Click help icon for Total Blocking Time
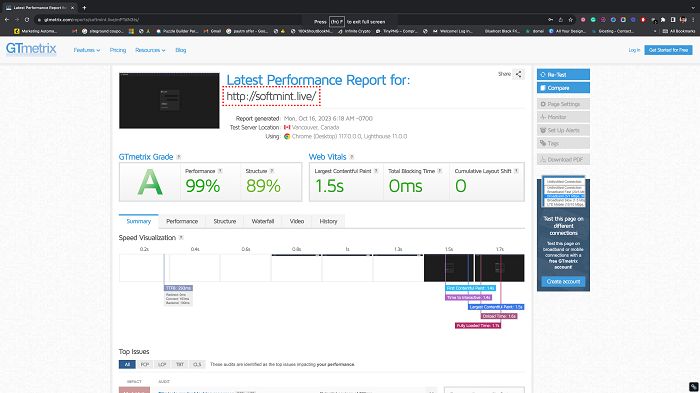The height and width of the screenshot is (393, 700). tap(440, 171)
